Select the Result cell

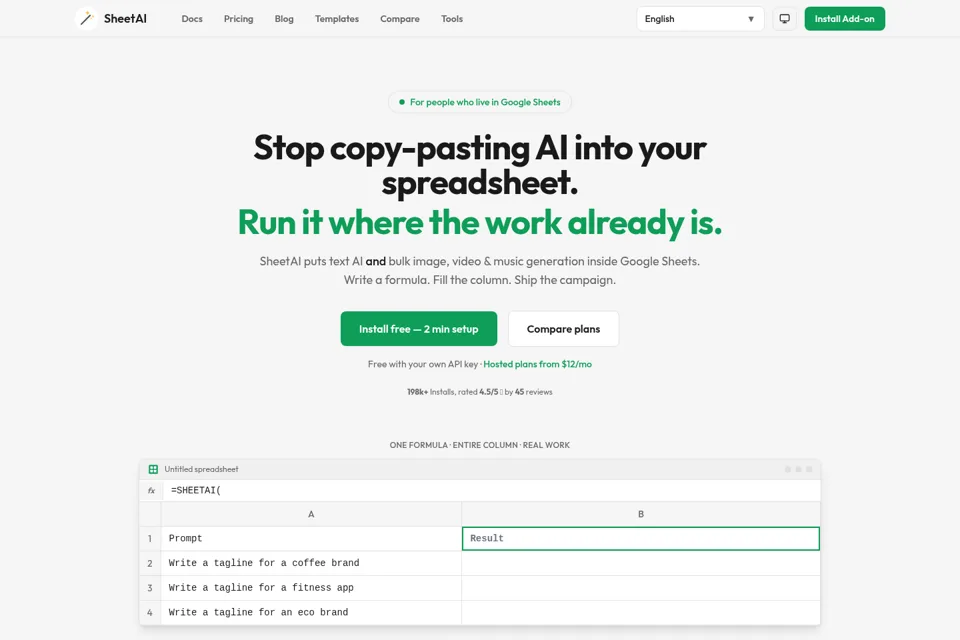coord(640,539)
